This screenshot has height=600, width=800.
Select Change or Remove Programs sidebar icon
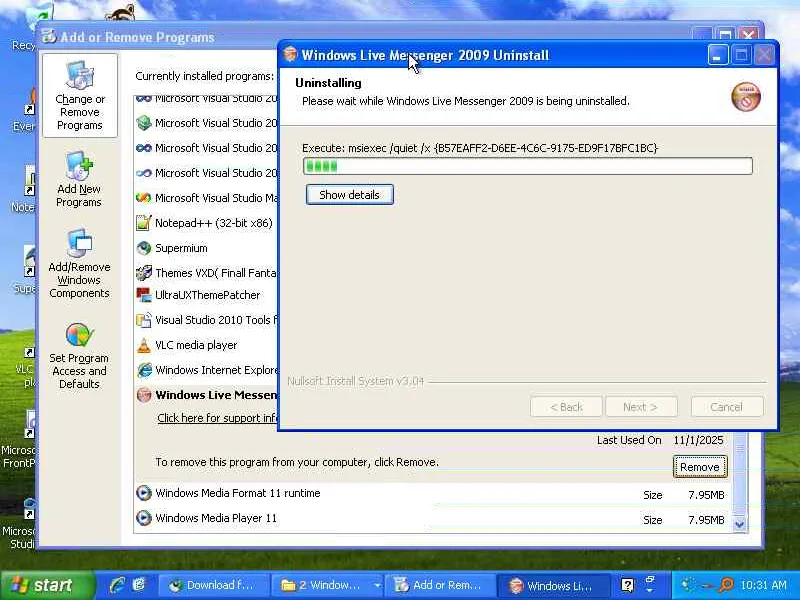(x=80, y=95)
